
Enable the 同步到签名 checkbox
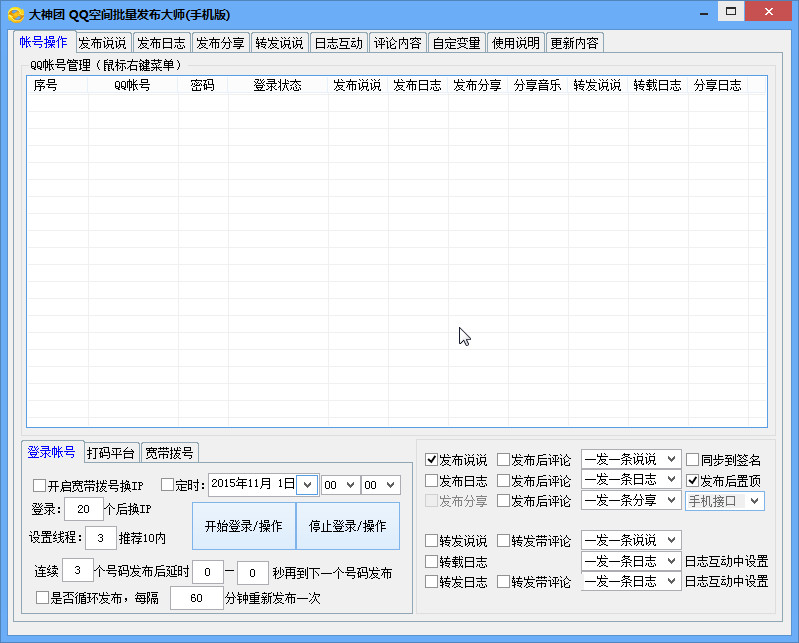pos(693,460)
